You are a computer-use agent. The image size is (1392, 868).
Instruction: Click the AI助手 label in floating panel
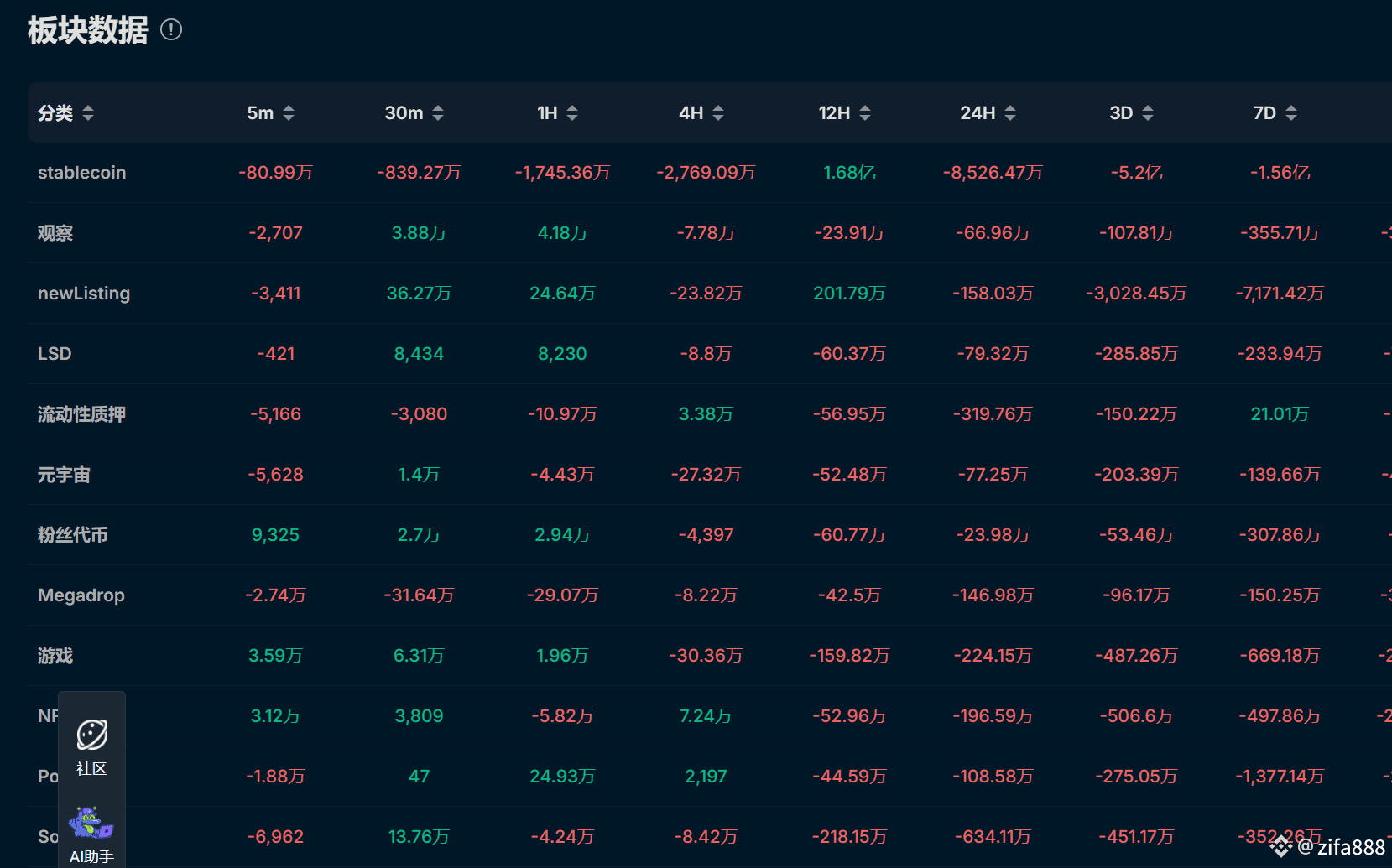pos(91,856)
